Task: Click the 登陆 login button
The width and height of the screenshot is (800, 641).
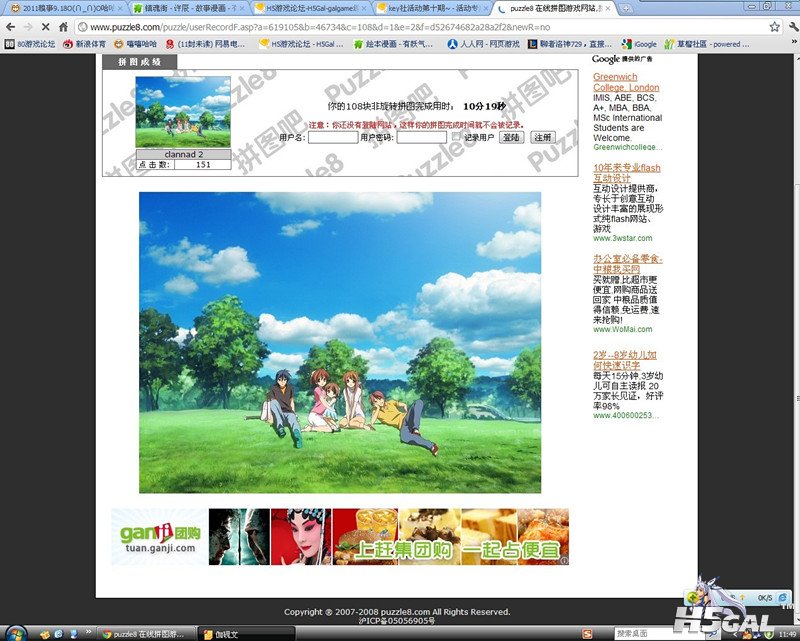Action: tap(511, 137)
